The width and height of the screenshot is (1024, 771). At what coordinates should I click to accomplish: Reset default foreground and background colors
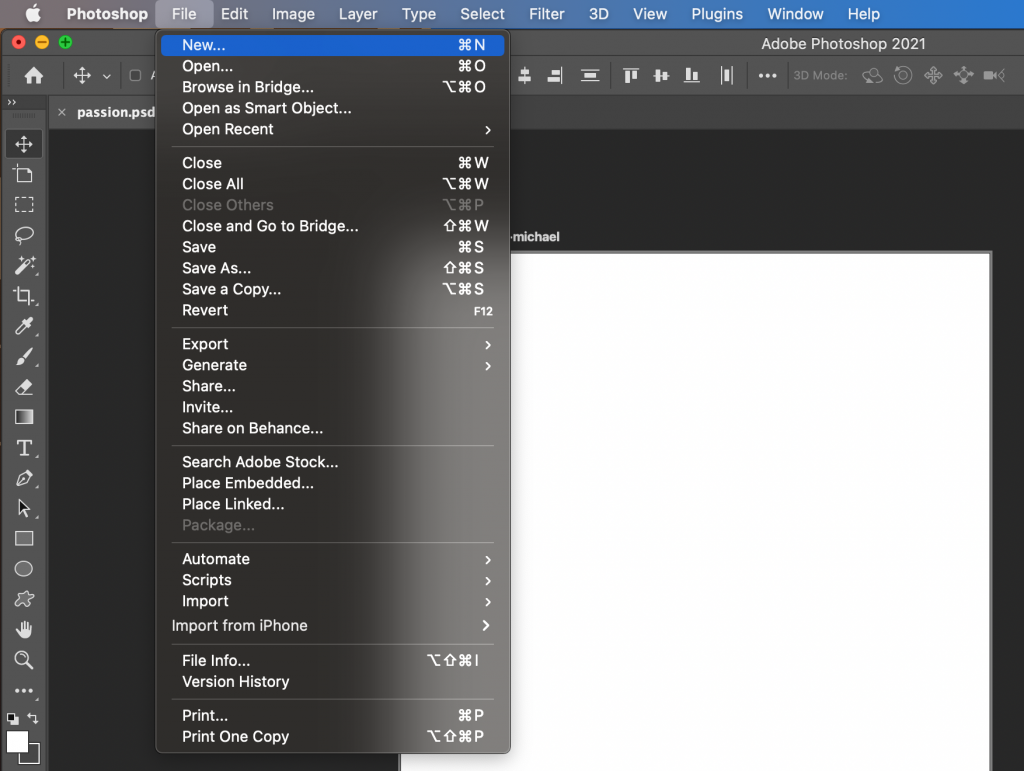[12, 719]
